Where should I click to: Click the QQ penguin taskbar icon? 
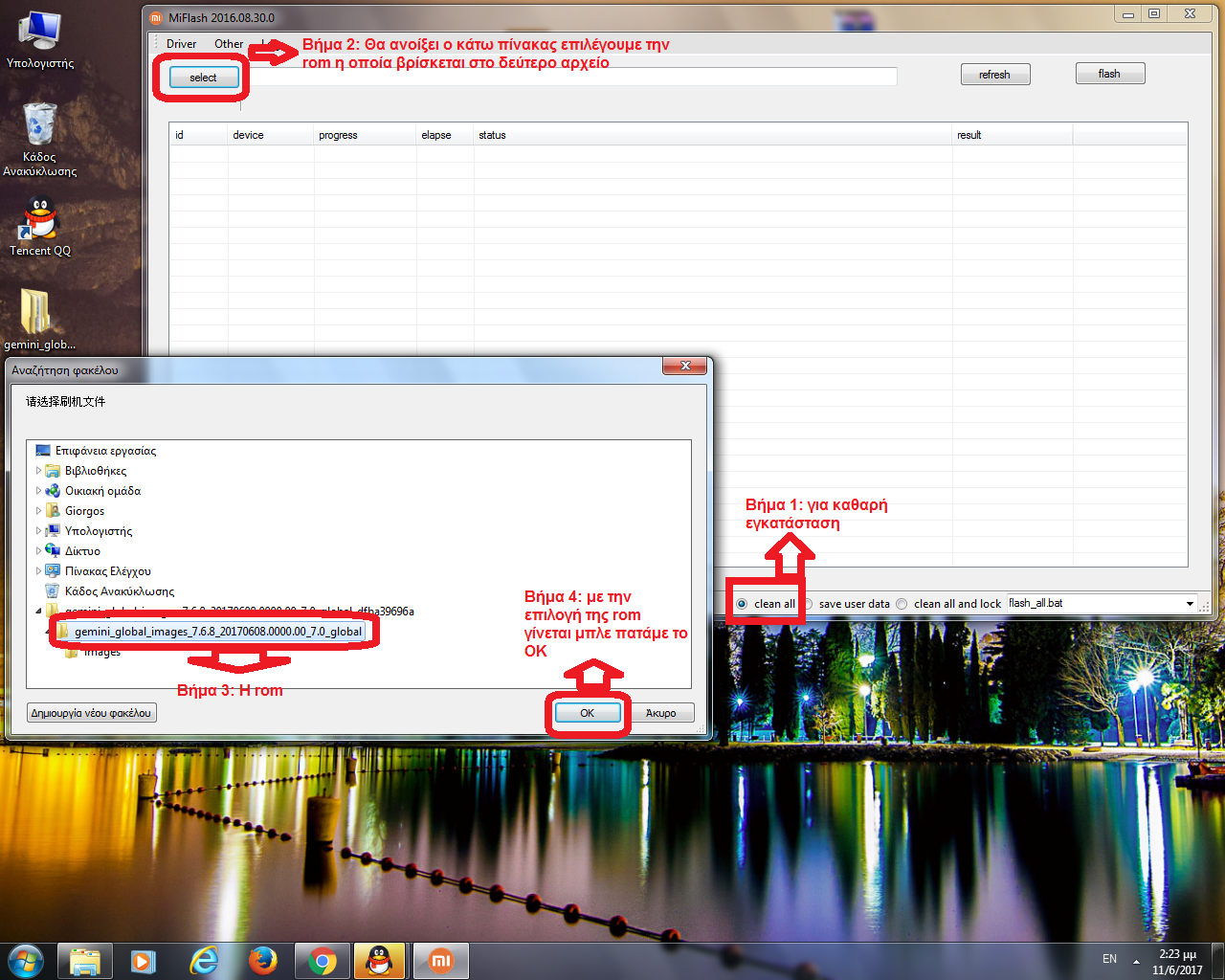click(381, 961)
